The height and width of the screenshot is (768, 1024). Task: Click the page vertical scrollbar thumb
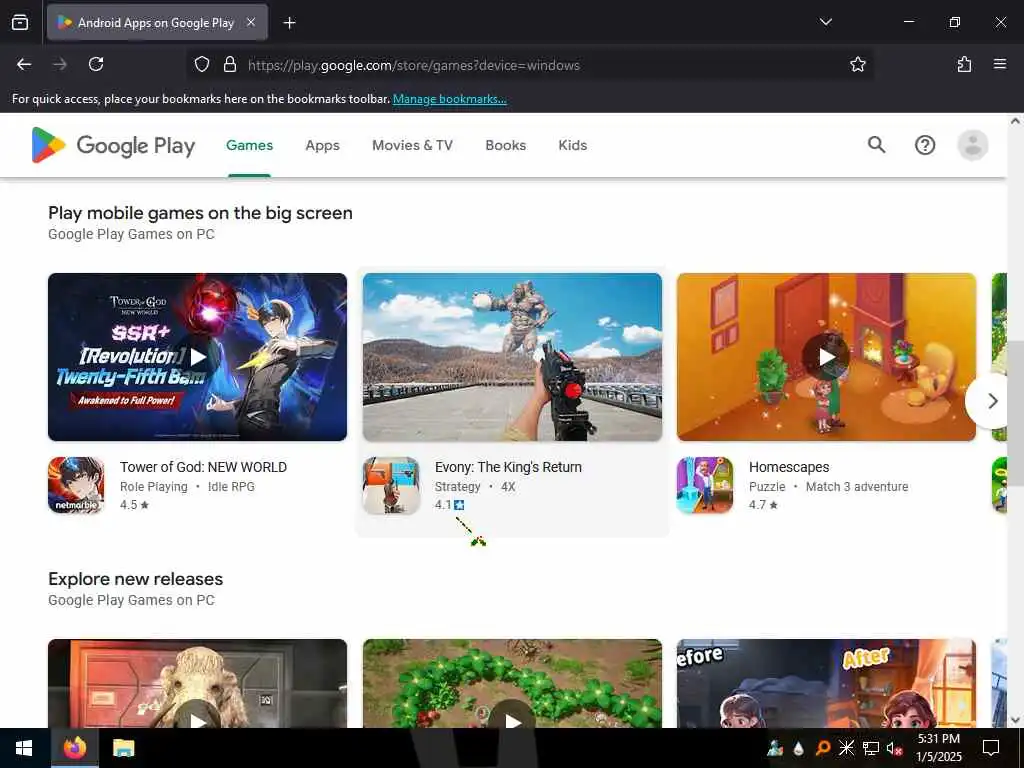point(1016,413)
